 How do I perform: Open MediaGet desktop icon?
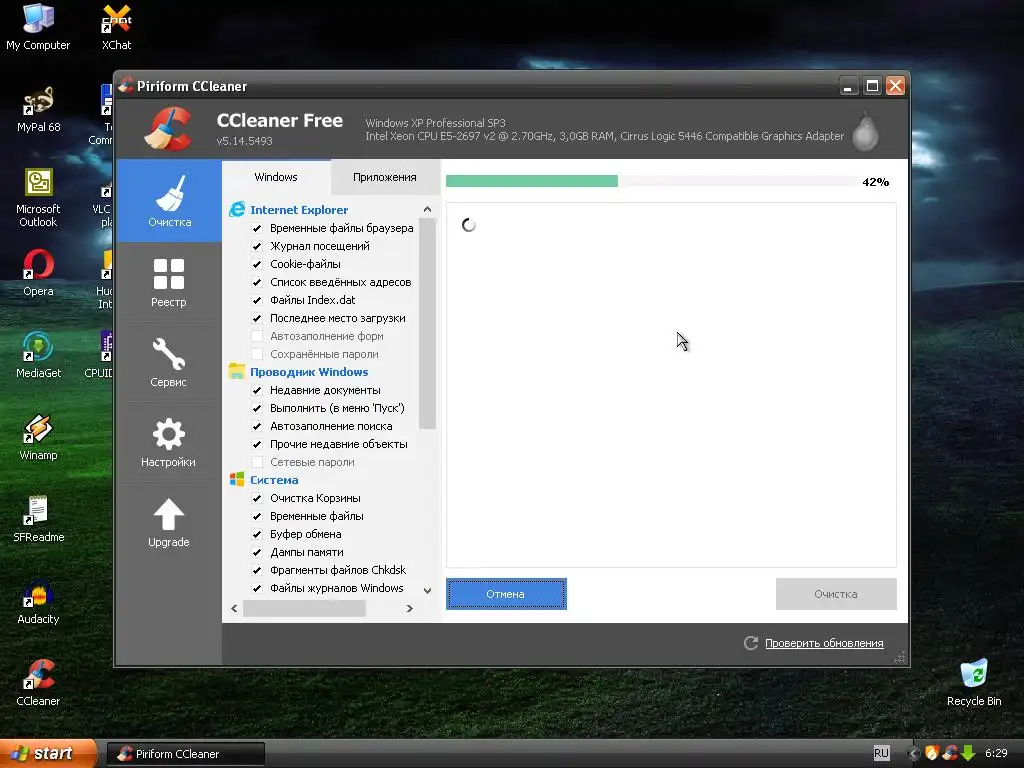[x=38, y=356]
